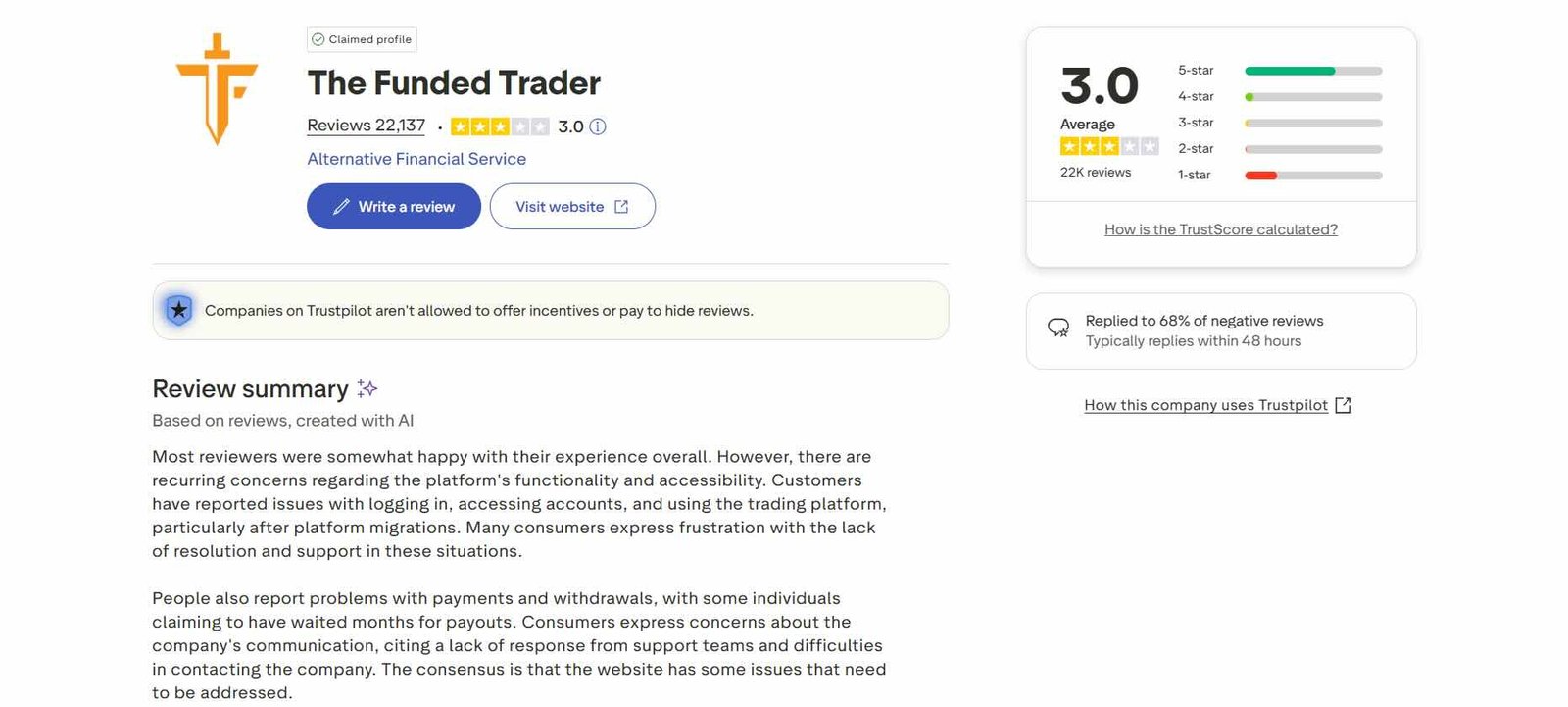Click the 2-star label in the rating breakdown
The width and height of the screenshot is (1568, 707).
[1197, 148]
